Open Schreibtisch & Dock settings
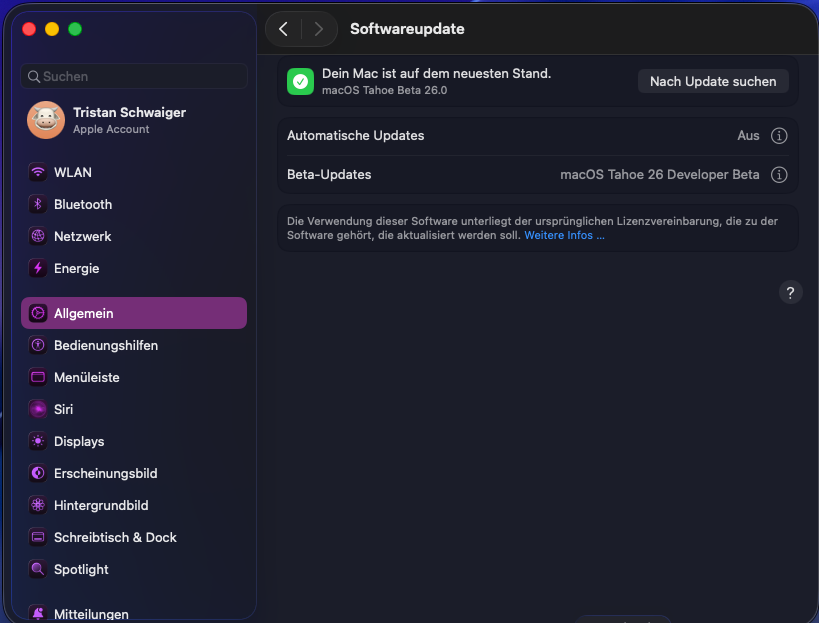Viewport: 819px width, 623px height. click(115, 537)
